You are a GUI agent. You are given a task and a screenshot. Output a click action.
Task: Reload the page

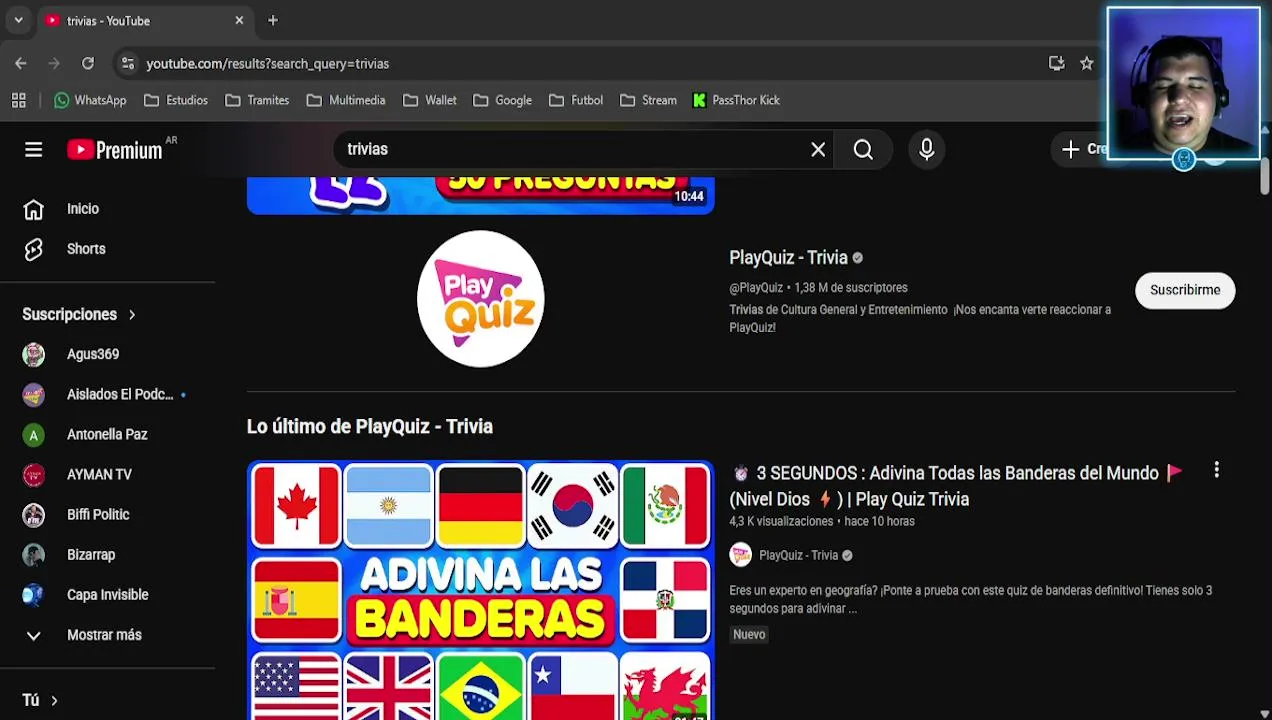coord(88,63)
